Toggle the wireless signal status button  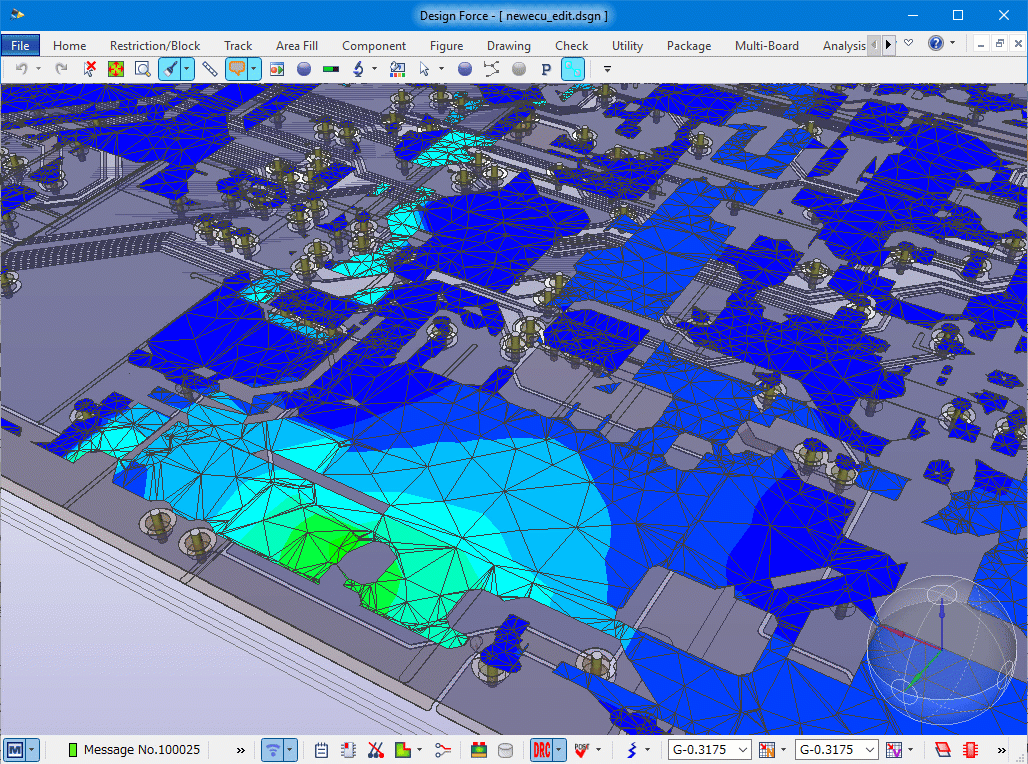coord(272,750)
